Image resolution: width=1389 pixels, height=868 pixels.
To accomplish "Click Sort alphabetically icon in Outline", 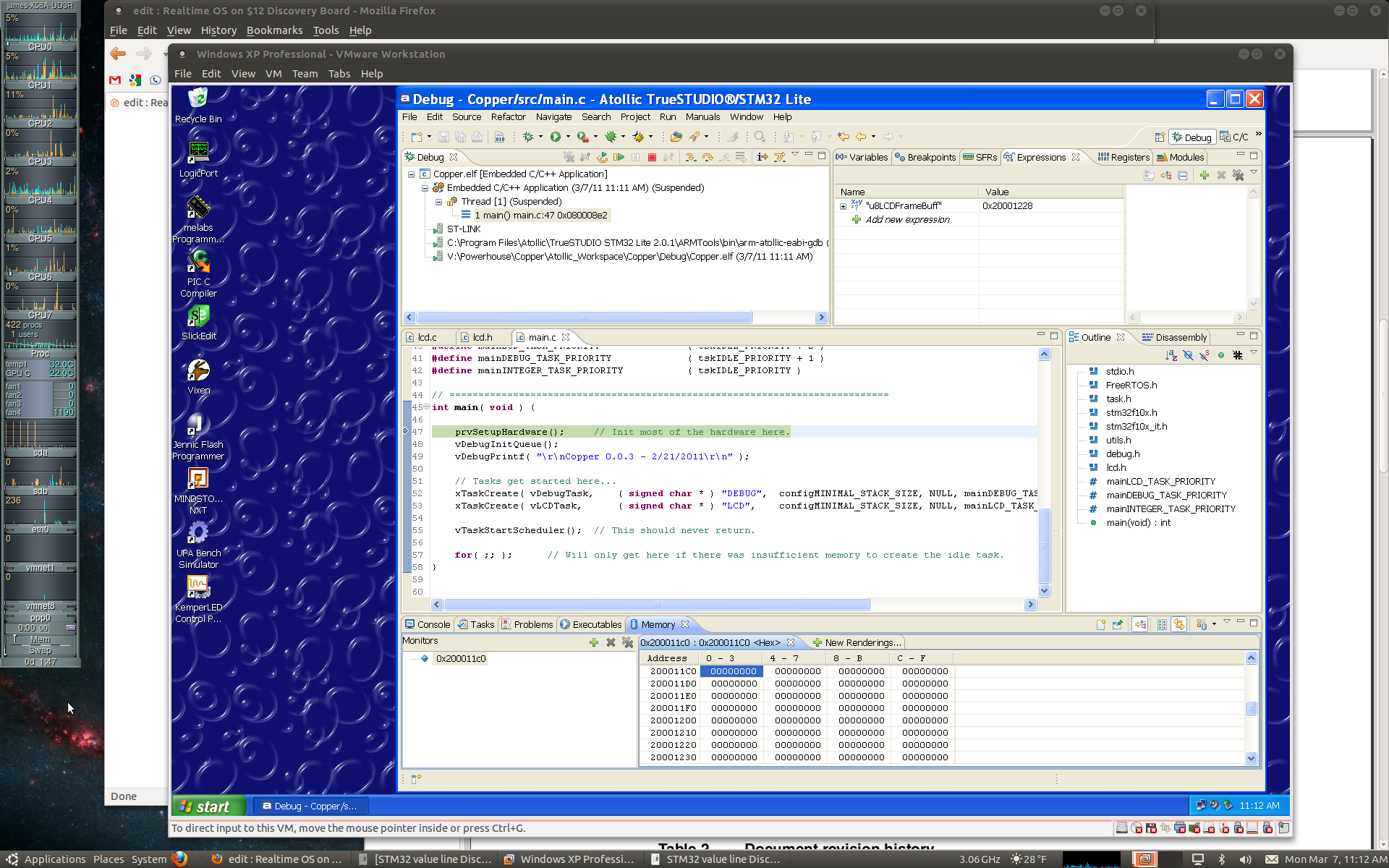I will click(1171, 355).
